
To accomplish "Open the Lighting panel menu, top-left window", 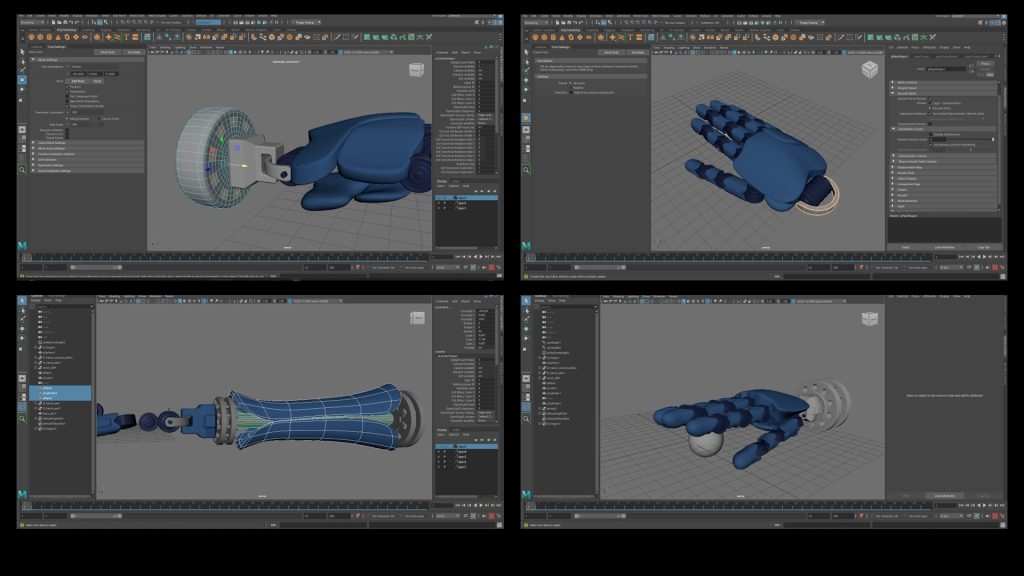I will (180, 47).
